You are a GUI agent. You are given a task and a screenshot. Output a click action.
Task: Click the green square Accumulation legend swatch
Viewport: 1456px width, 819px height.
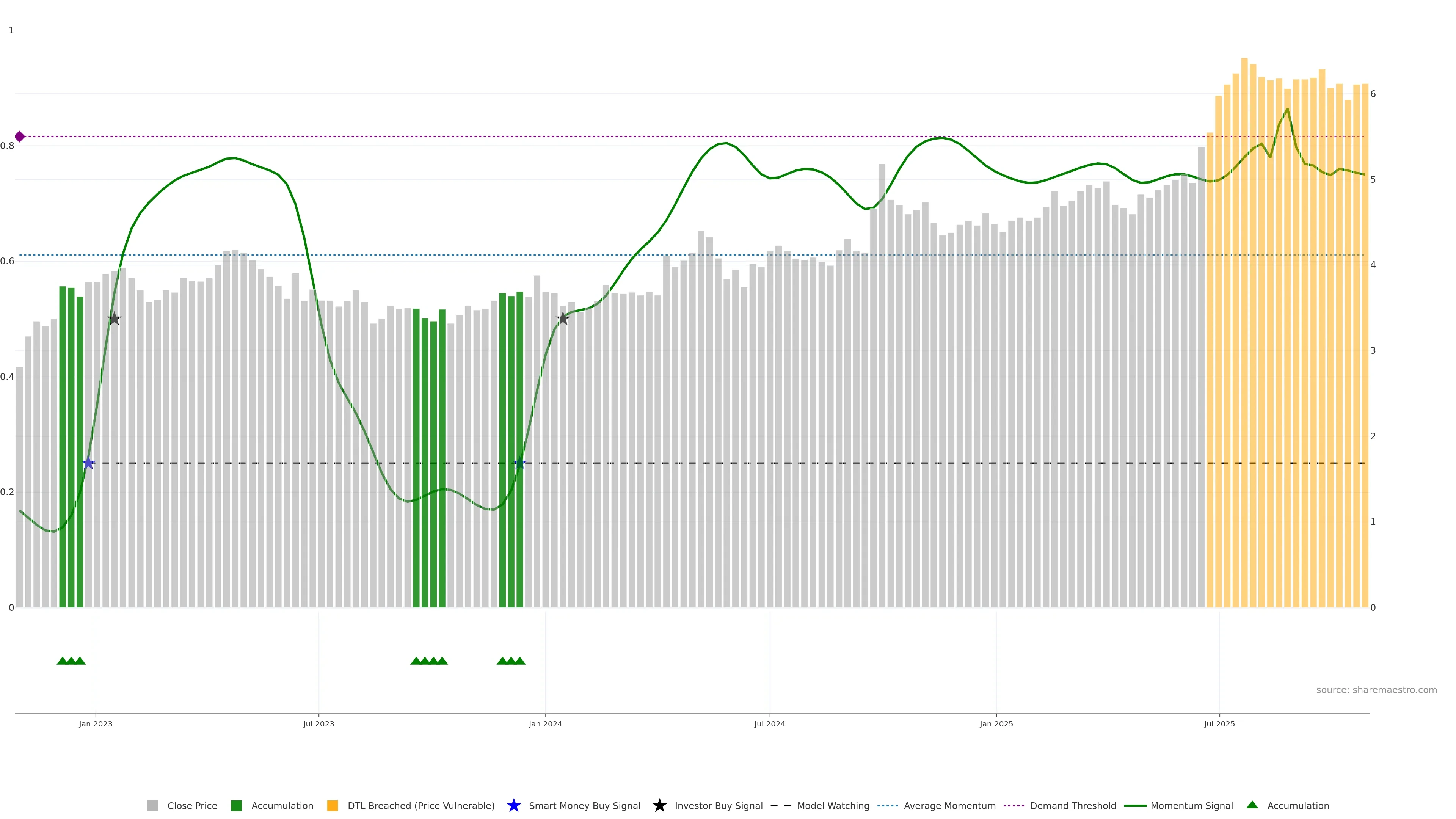click(x=236, y=805)
